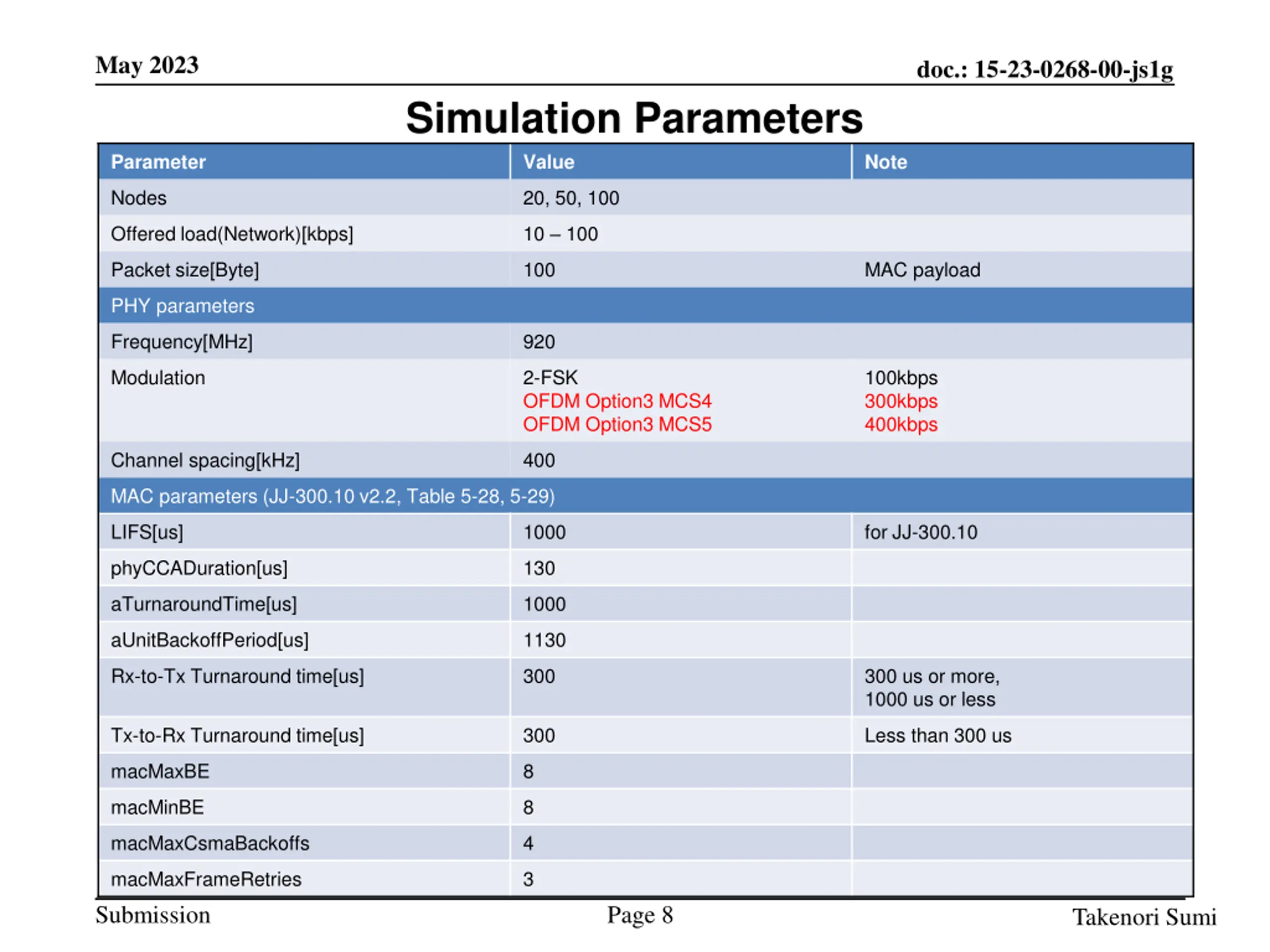The image size is (1270, 952).
Task: Click the red '400kbps' note
Action: [901, 424]
